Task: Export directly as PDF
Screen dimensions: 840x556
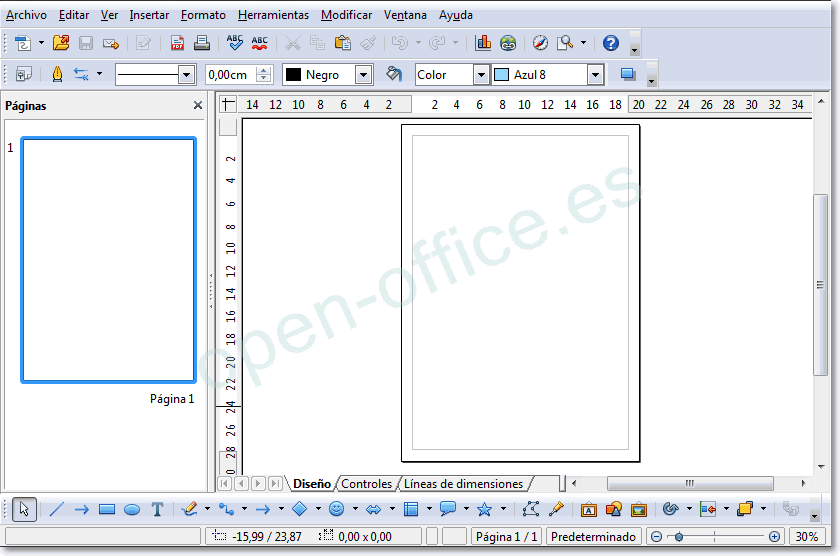Action: (177, 43)
